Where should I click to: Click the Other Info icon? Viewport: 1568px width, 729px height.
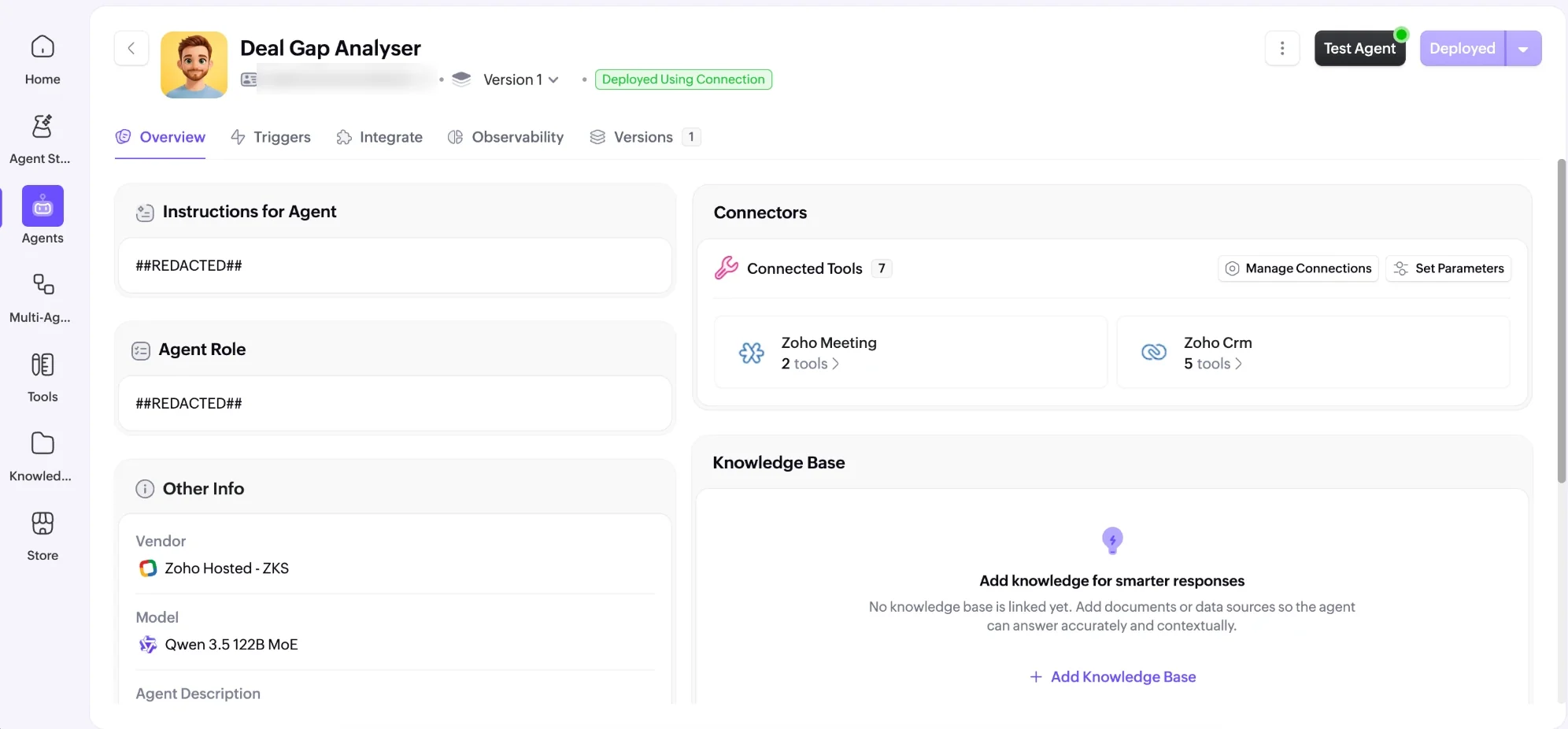[145, 489]
